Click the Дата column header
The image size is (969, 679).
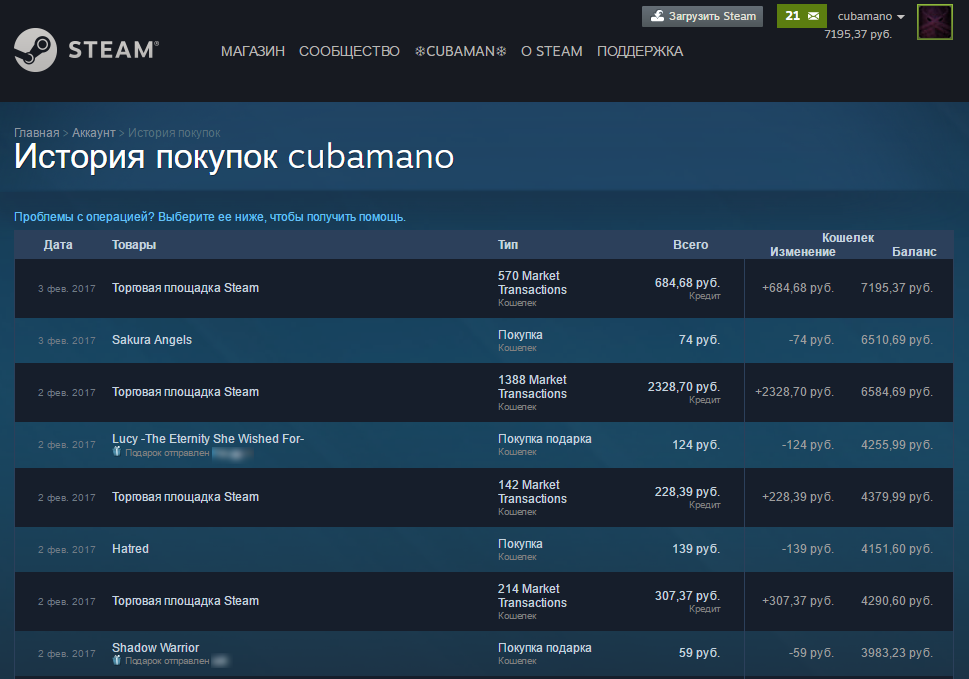(x=58, y=245)
